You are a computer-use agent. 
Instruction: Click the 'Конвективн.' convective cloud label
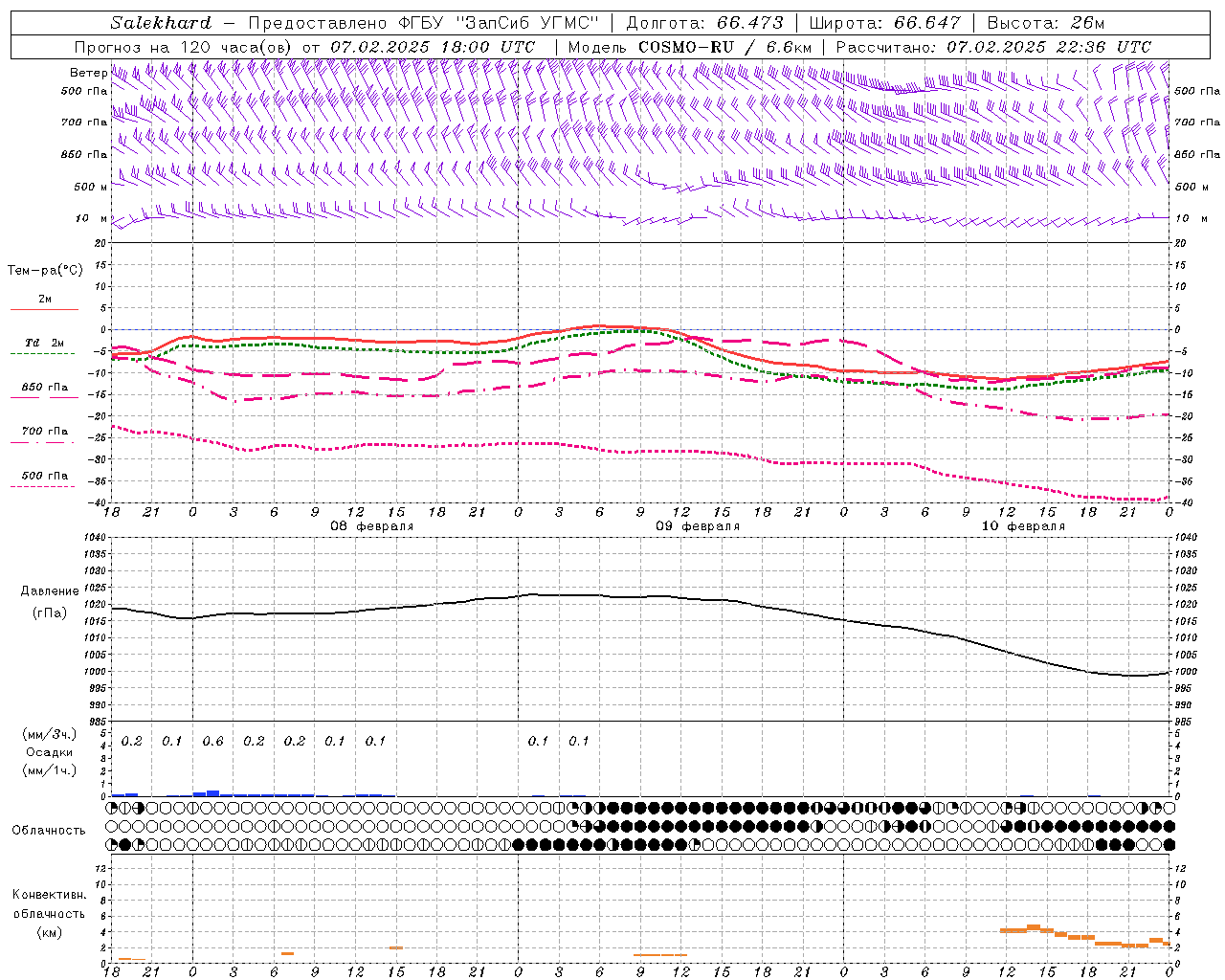pos(49,895)
